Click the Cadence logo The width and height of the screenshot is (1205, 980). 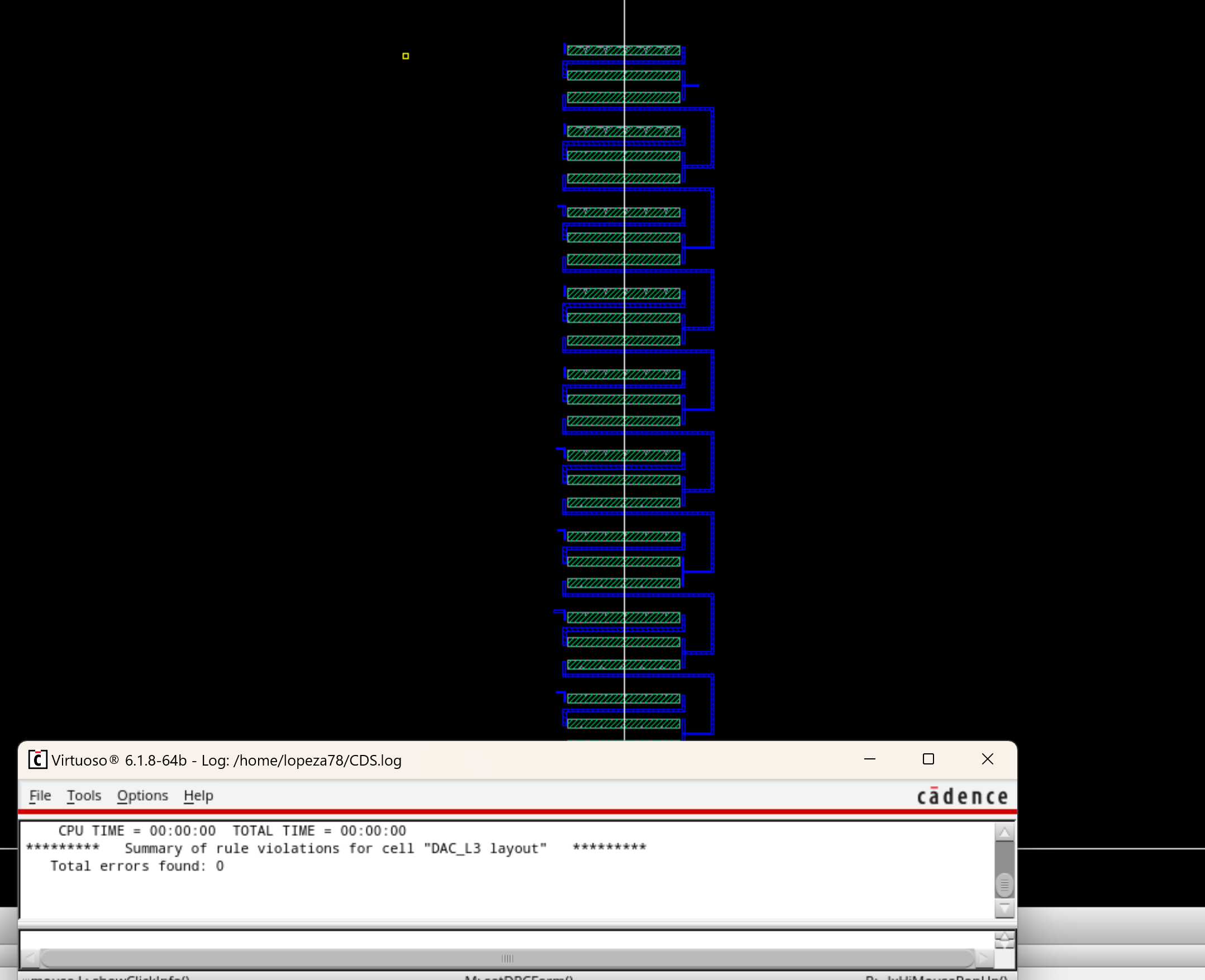961,796
